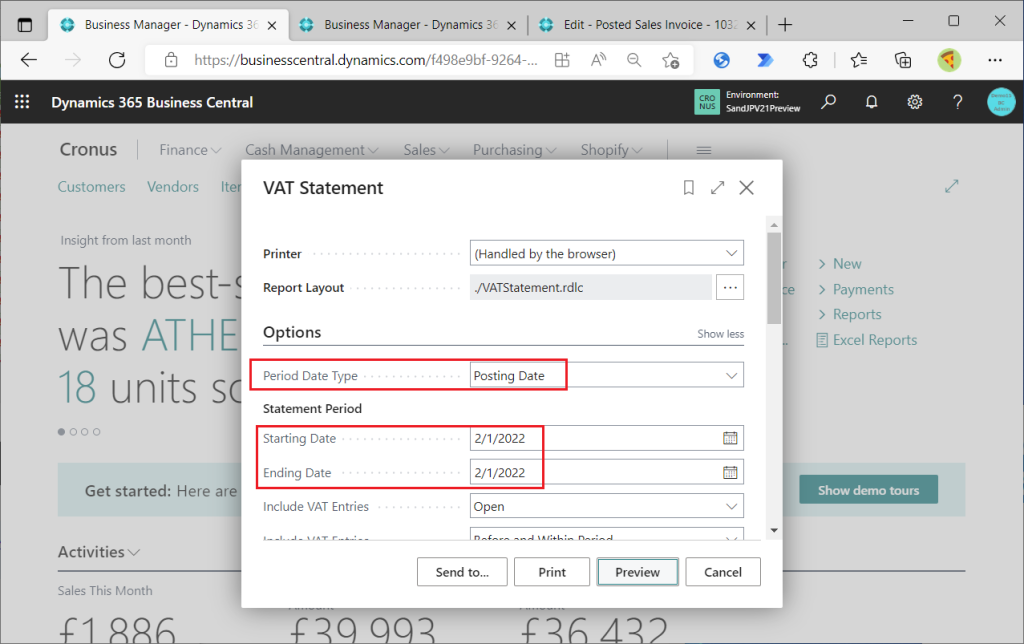Open the app launcher waffle icon
Viewport: 1024px width, 644px height.
click(x=22, y=102)
